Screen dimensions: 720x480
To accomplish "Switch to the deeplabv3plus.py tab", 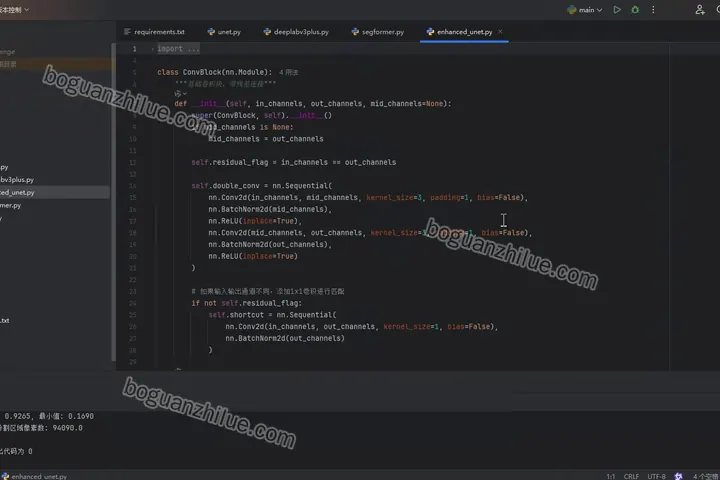I will pyautogui.click(x=296, y=32).
